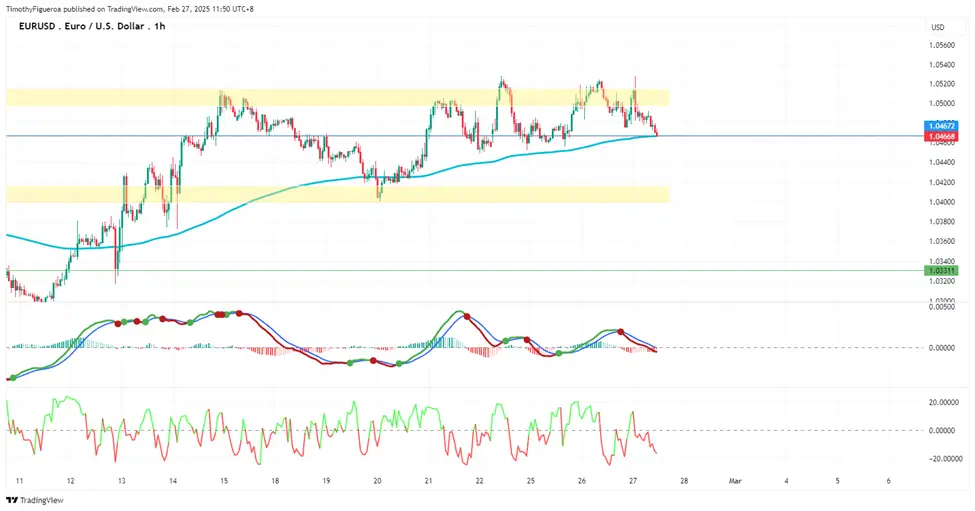Select the green horizontal line at 1.03311
The image size is (975, 511).
[465, 270]
